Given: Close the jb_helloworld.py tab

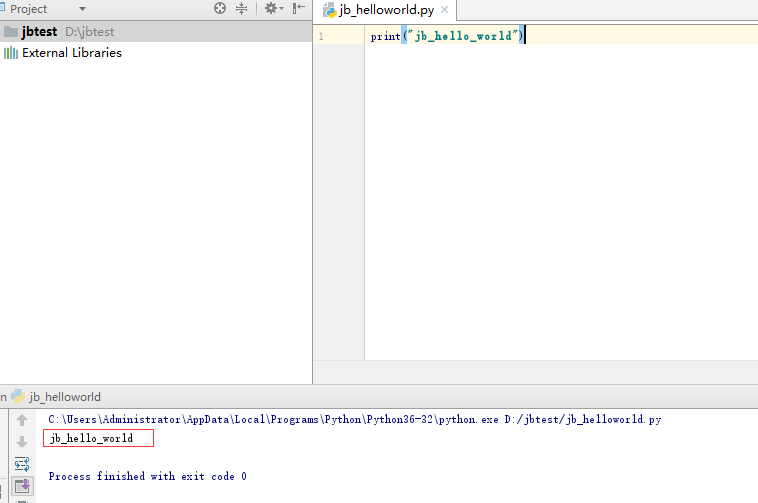Looking at the screenshot, I should pos(445,10).
